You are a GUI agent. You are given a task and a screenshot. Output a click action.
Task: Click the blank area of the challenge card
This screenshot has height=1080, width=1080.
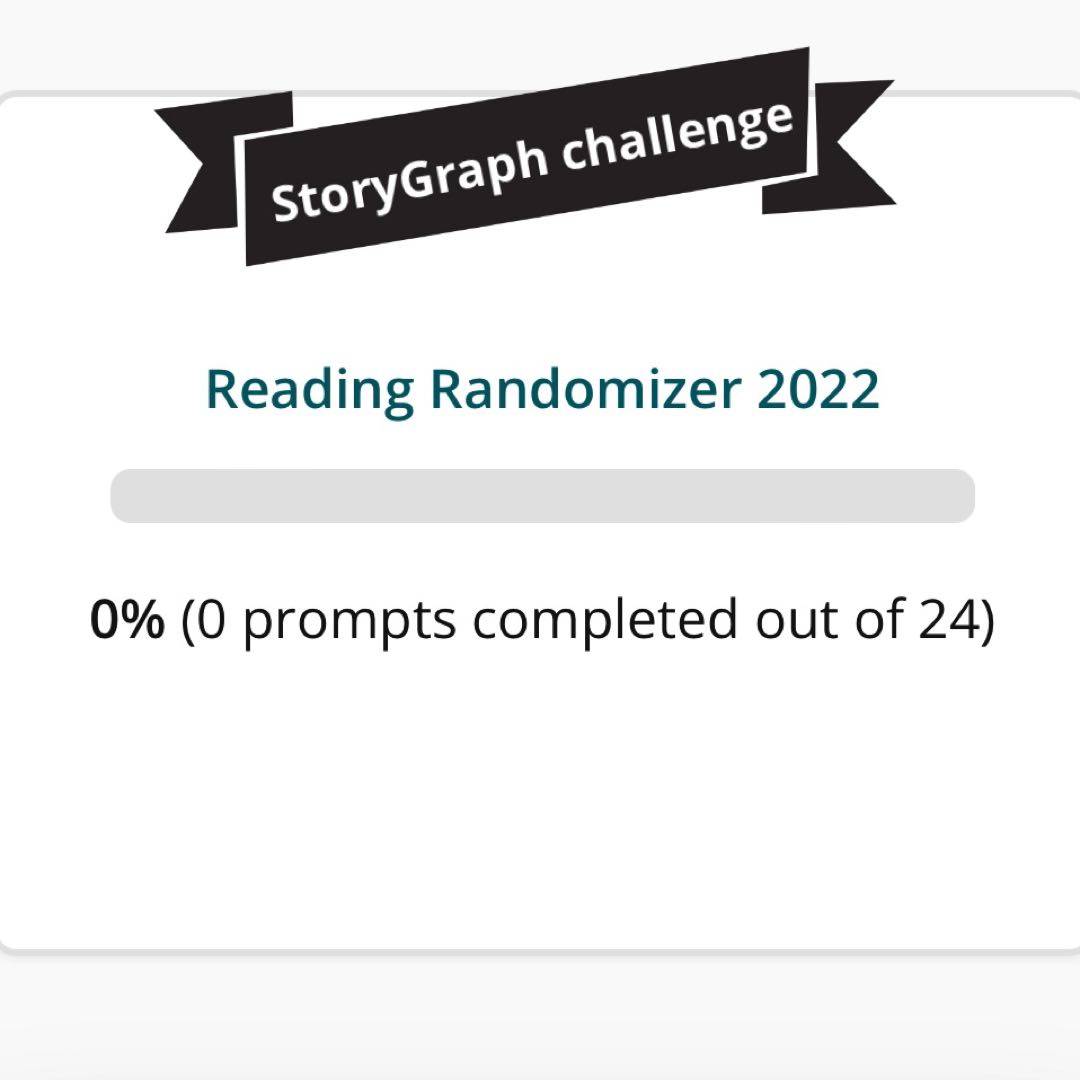tap(540, 800)
